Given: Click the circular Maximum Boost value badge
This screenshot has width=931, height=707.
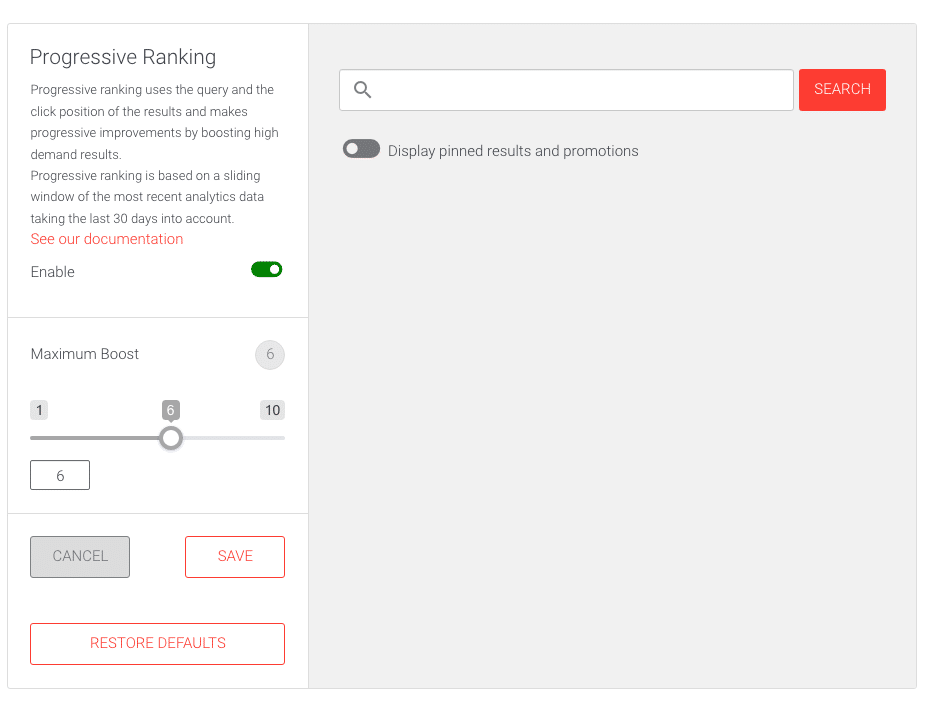Looking at the screenshot, I should [x=270, y=355].
